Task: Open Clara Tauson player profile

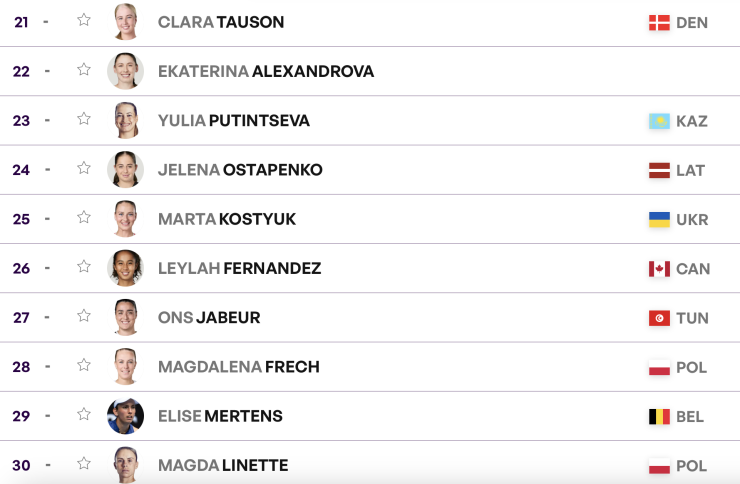Action: click(221, 22)
